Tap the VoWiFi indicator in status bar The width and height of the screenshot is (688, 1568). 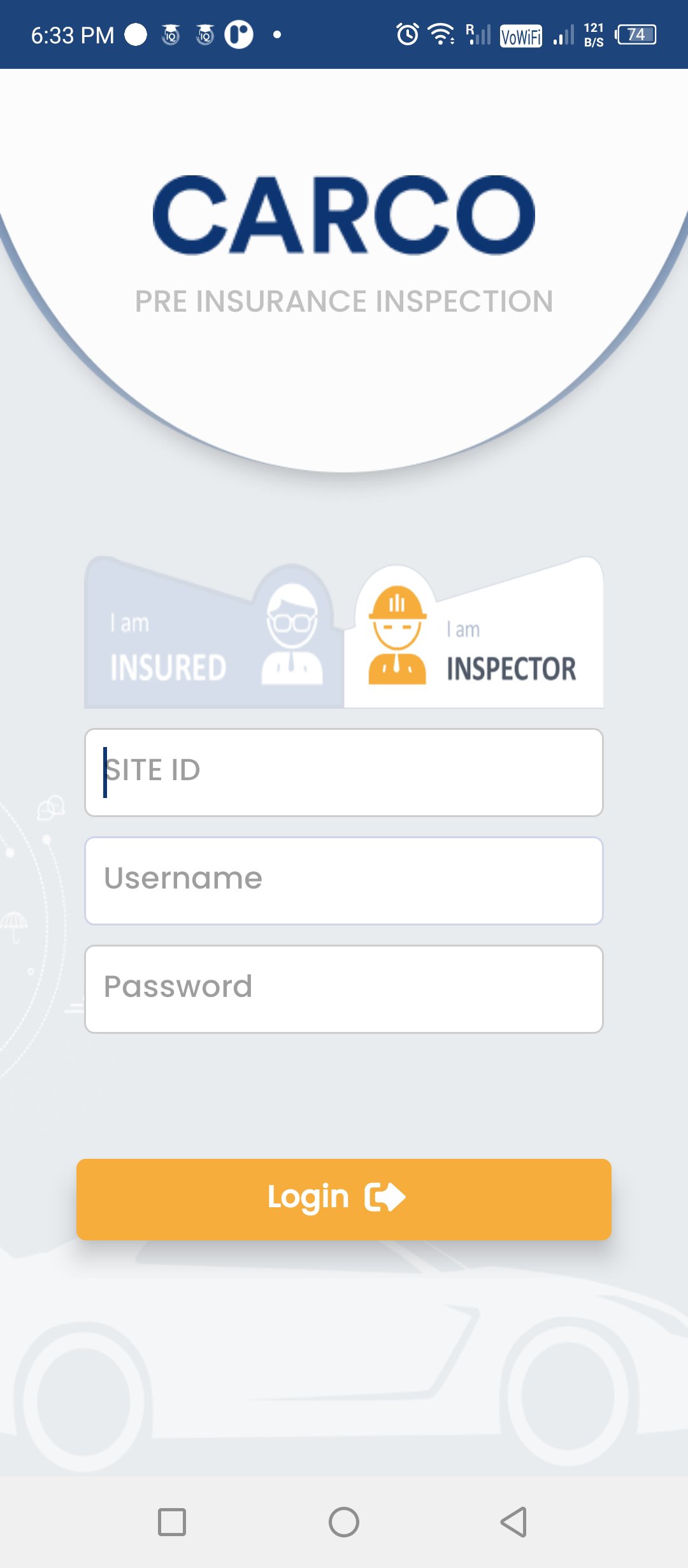(521, 36)
